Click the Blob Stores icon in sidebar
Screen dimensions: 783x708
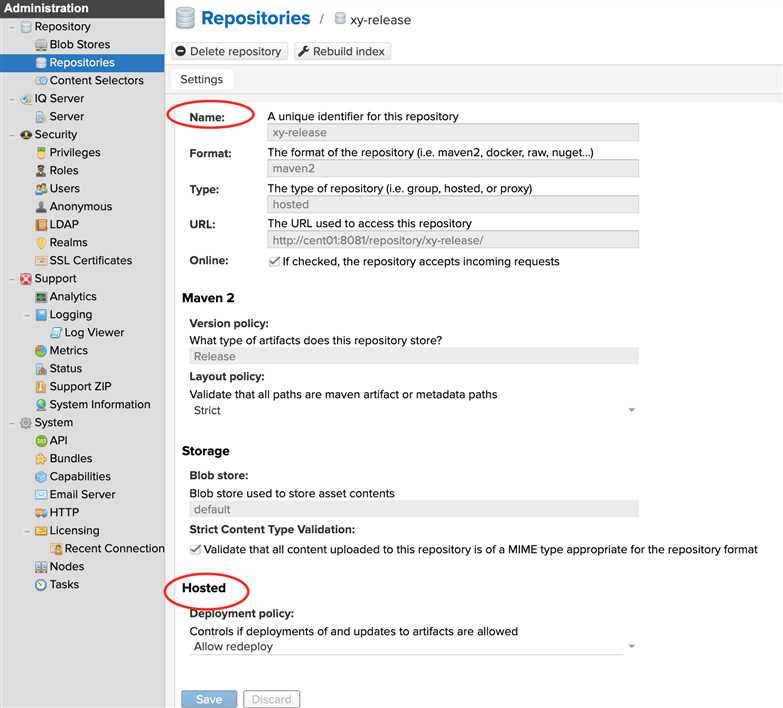[x=41, y=45]
